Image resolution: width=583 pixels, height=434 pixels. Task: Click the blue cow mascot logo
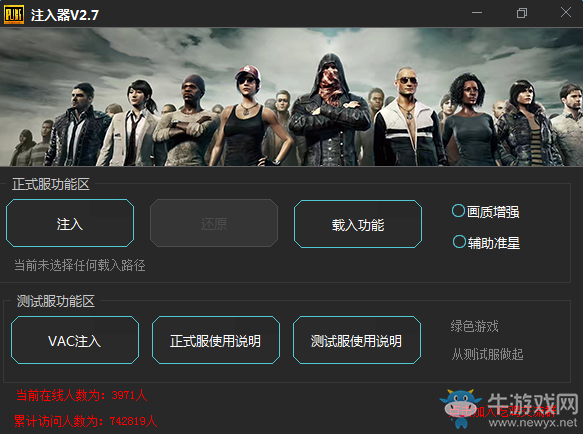point(460,408)
